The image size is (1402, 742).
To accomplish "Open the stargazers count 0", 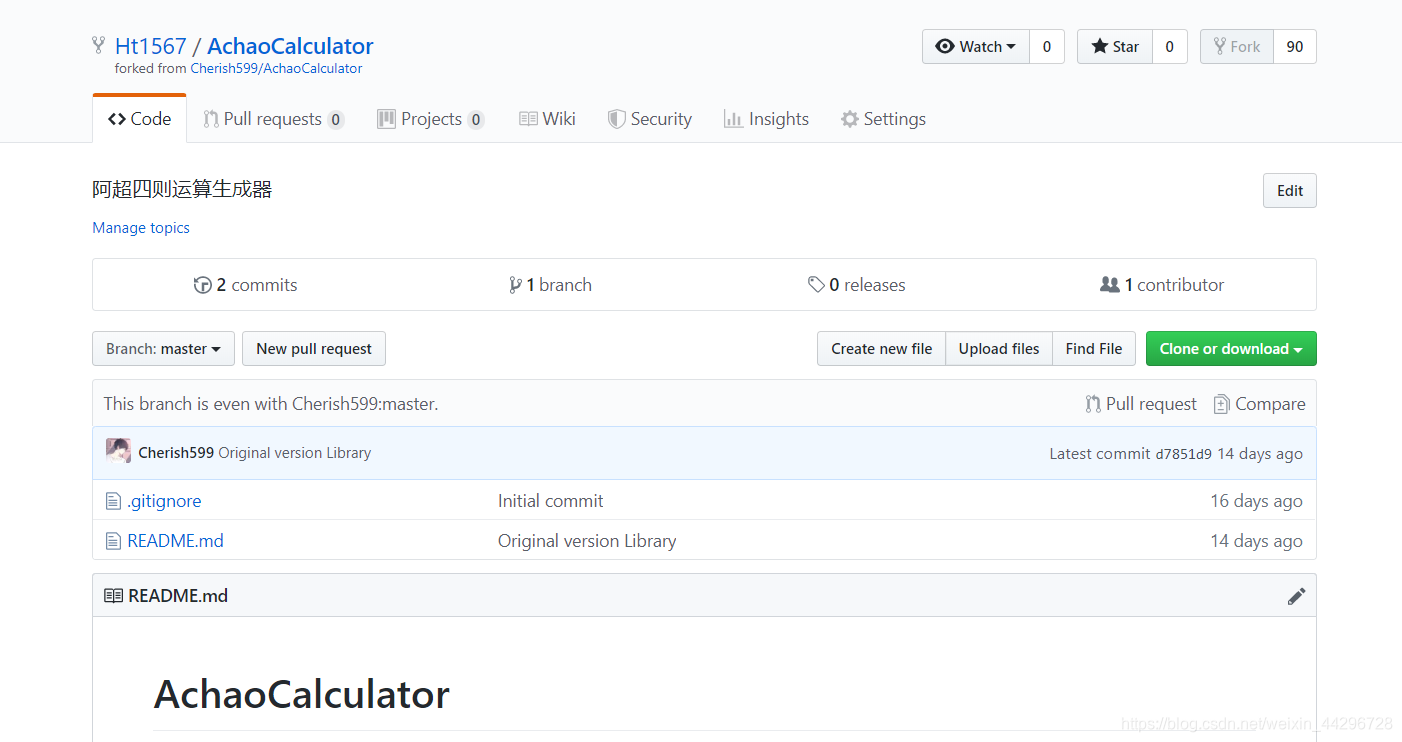I will 1170,46.
